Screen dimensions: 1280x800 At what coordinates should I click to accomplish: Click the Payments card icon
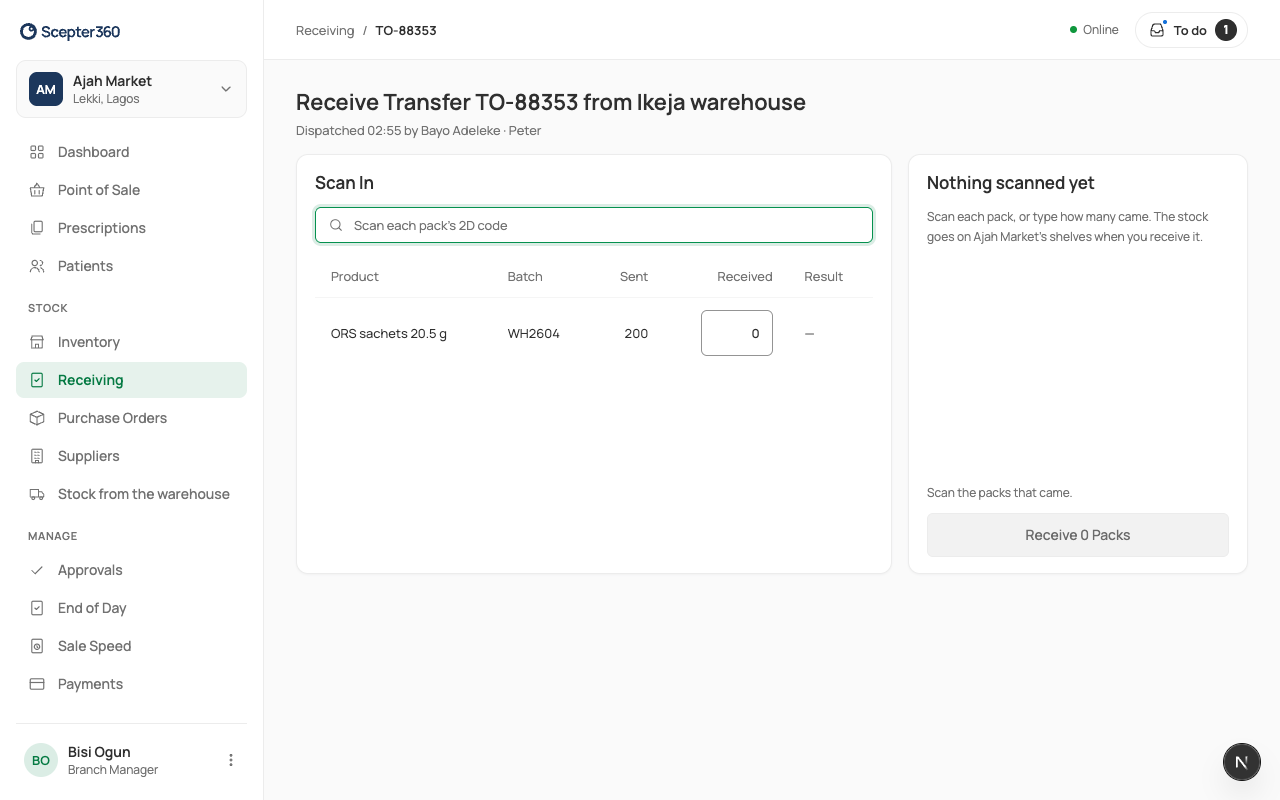click(x=37, y=684)
